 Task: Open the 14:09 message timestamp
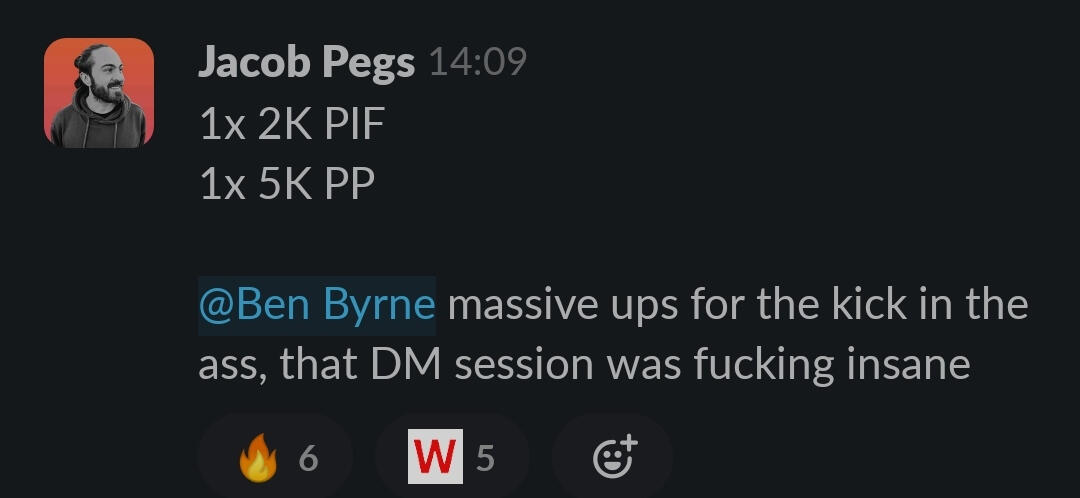pyautogui.click(x=477, y=63)
